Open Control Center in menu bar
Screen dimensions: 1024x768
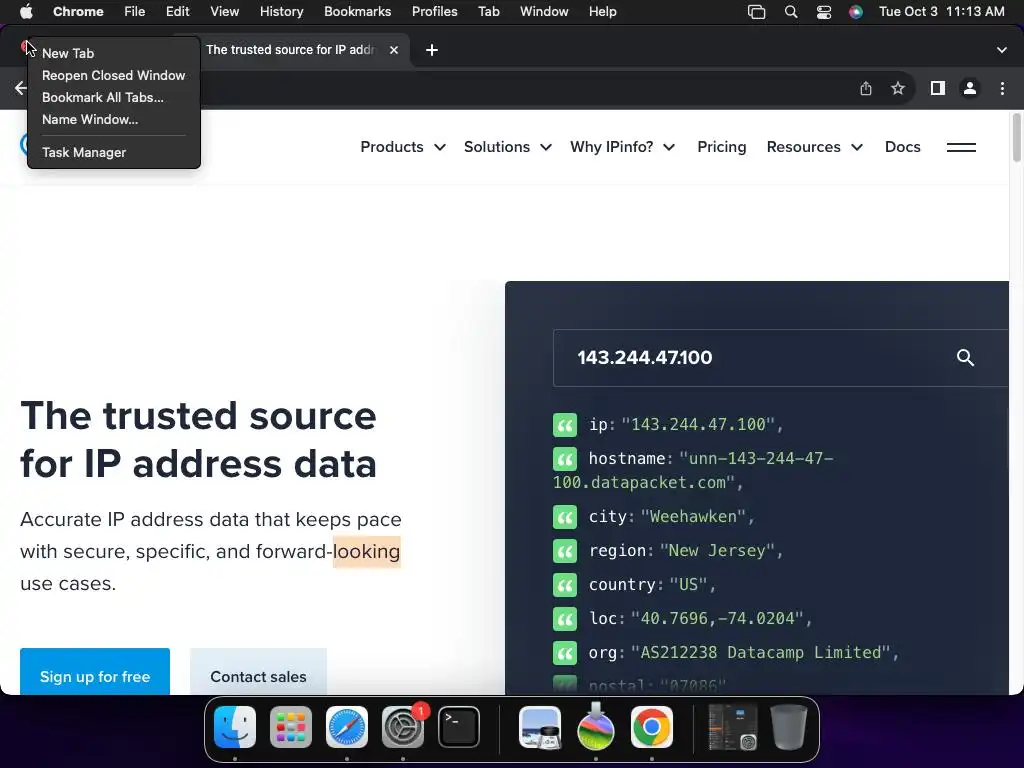[824, 12]
